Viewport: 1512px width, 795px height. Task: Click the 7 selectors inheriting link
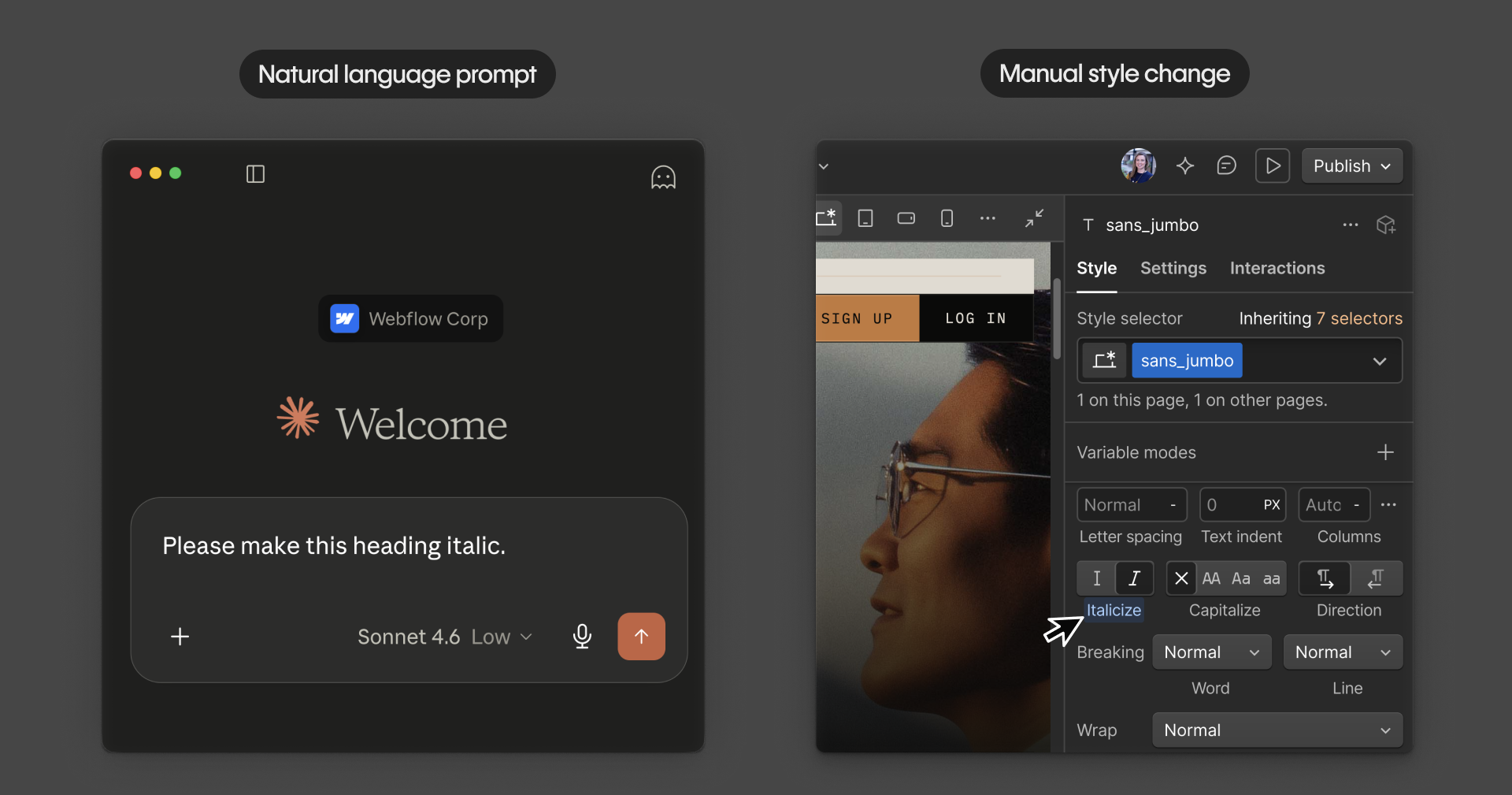tap(1359, 318)
